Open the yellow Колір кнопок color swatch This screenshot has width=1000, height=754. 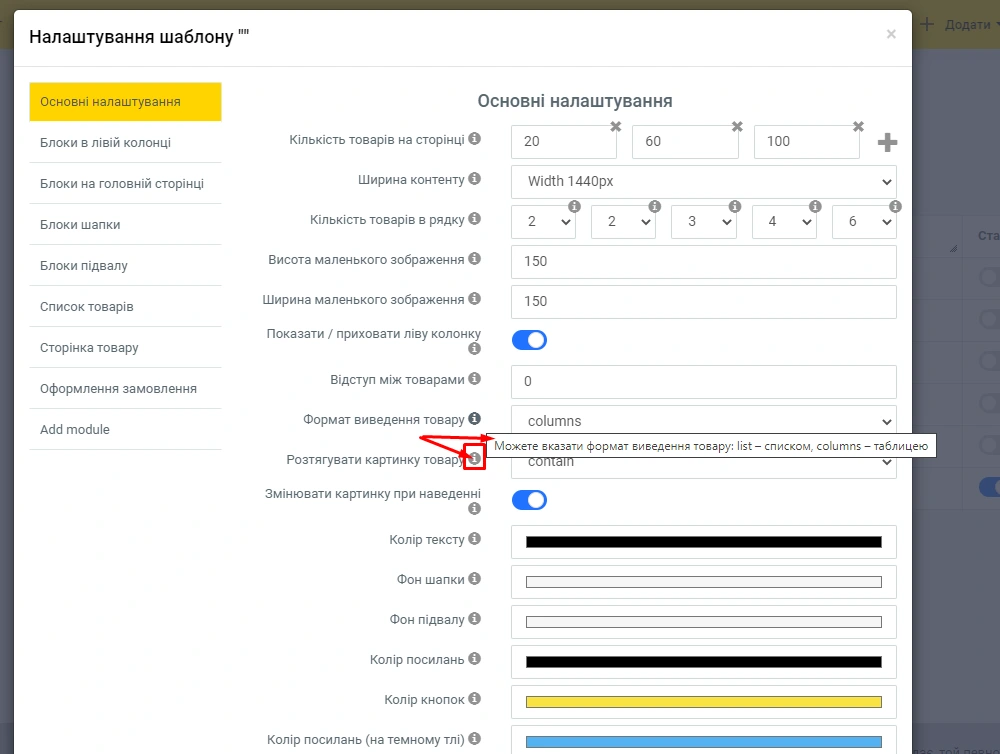(703, 701)
